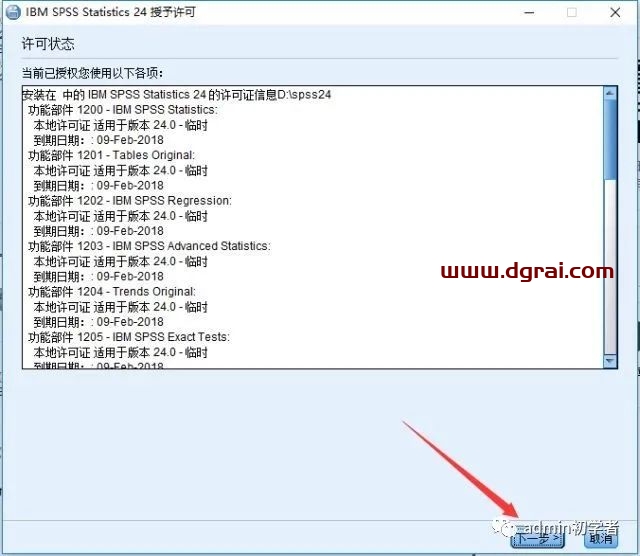Close the SPSS license authorization window
The width and height of the screenshot is (640, 556).
click(x=615, y=13)
